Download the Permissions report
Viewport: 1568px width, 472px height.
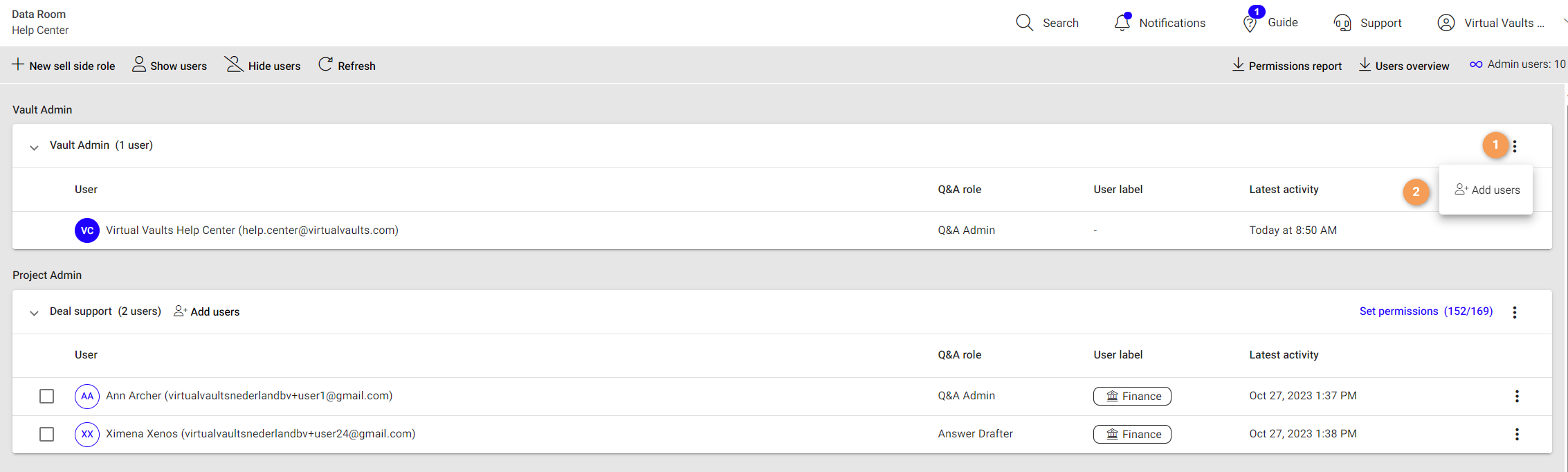pyautogui.click(x=1287, y=66)
